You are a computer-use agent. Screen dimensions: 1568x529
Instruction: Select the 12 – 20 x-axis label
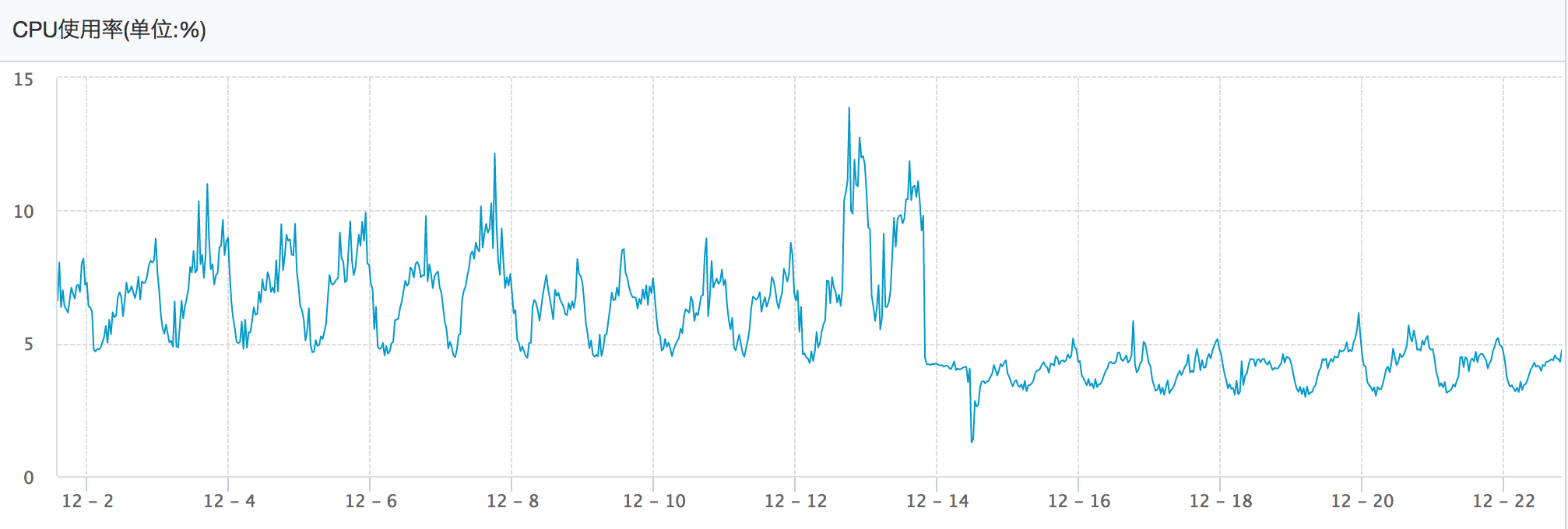pyautogui.click(x=1362, y=501)
